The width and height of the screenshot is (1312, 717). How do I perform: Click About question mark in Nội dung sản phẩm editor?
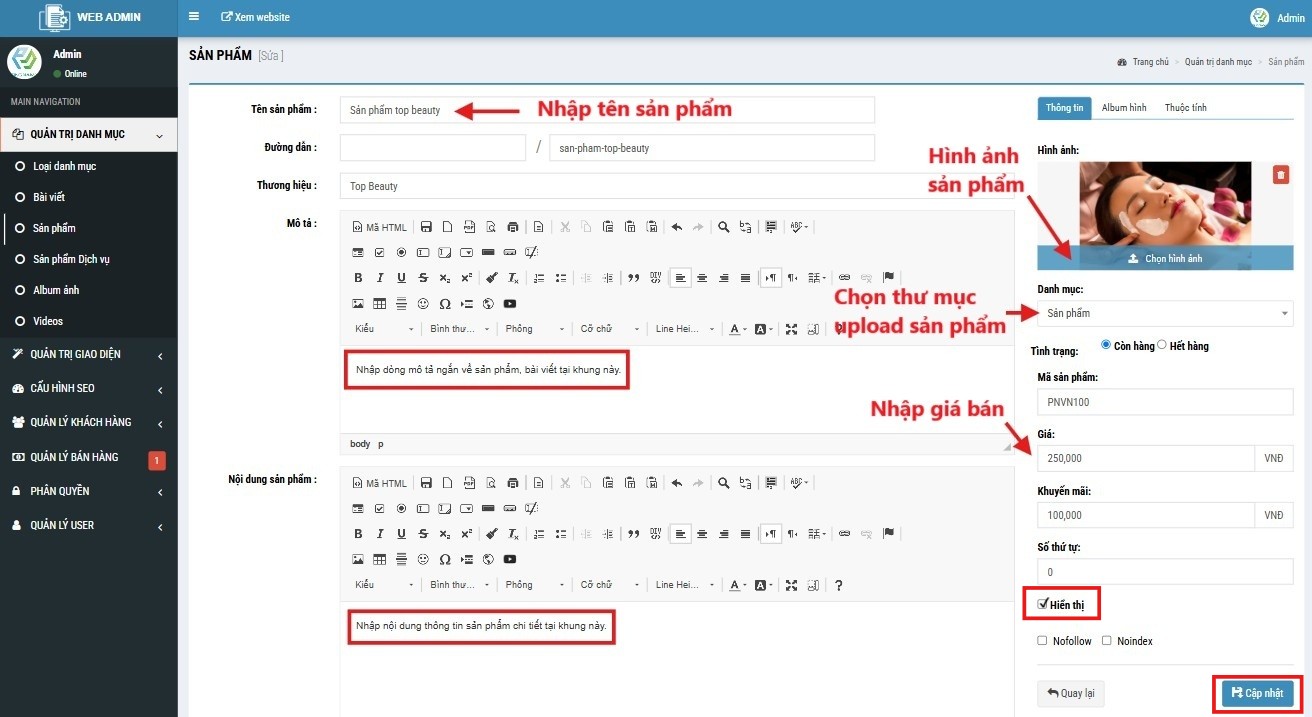(x=839, y=585)
